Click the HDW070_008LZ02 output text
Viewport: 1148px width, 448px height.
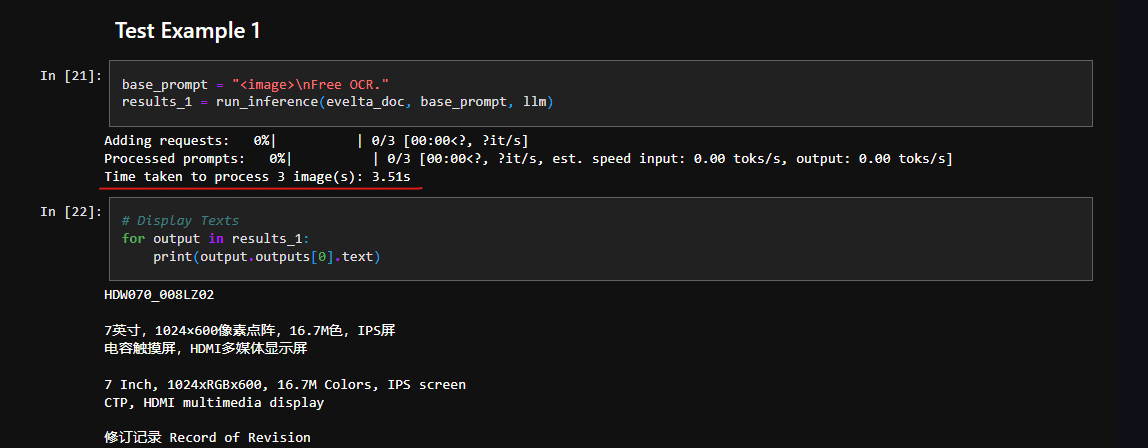click(x=159, y=295)
